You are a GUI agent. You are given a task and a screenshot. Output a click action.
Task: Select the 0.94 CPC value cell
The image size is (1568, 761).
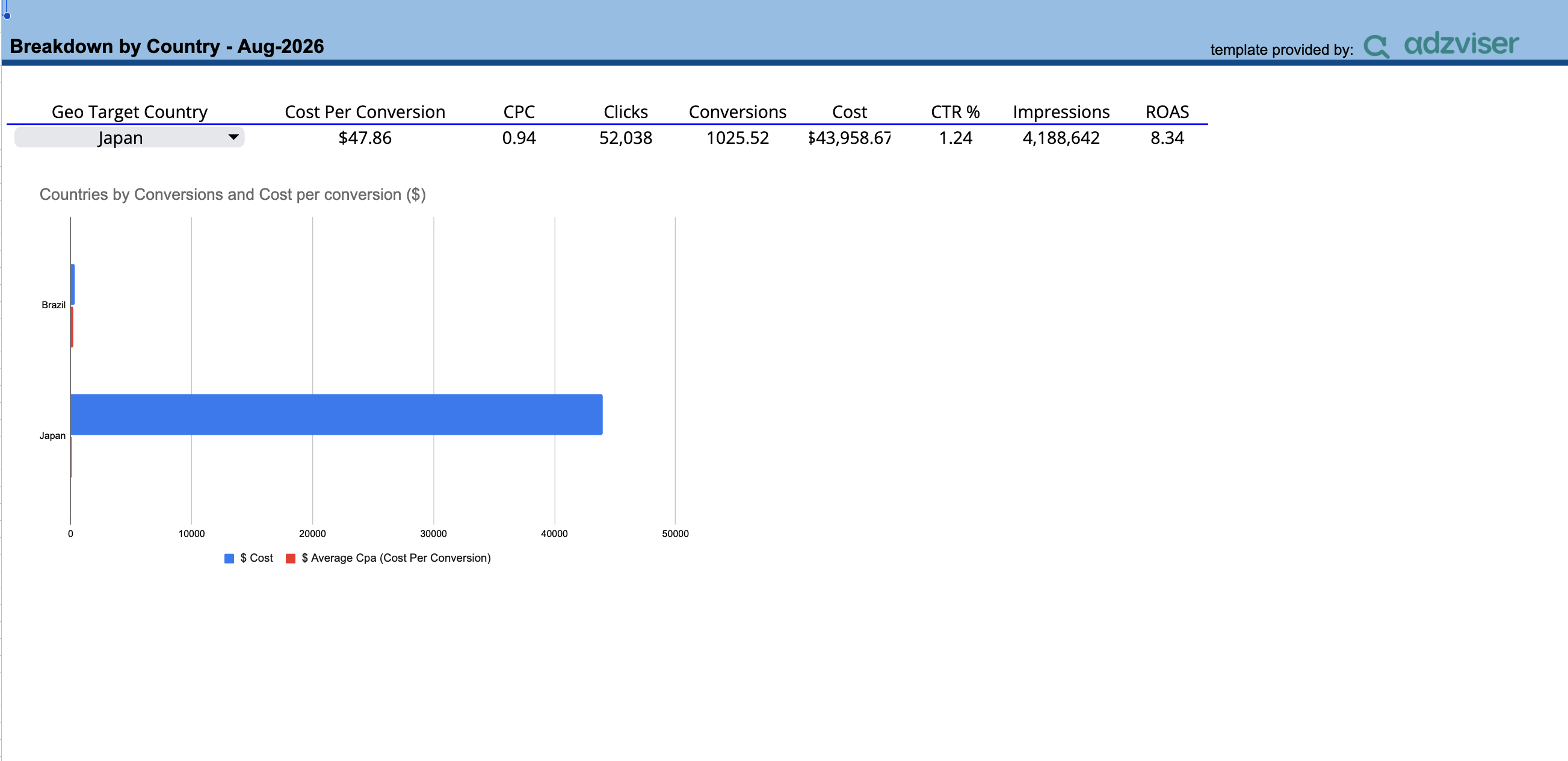pos(519,138)
